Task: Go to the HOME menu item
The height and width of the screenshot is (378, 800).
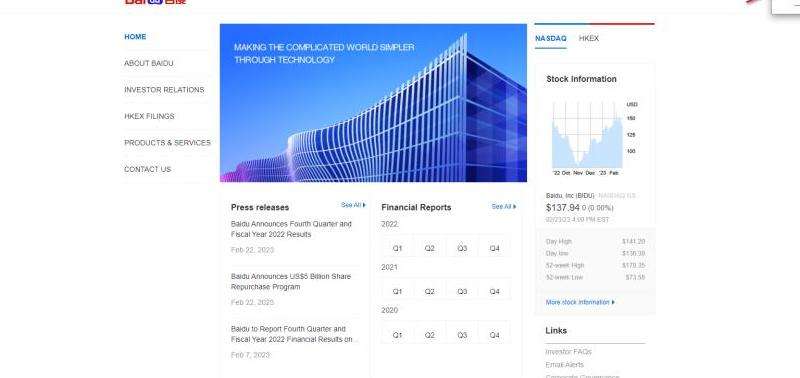Action: (135, 37)
